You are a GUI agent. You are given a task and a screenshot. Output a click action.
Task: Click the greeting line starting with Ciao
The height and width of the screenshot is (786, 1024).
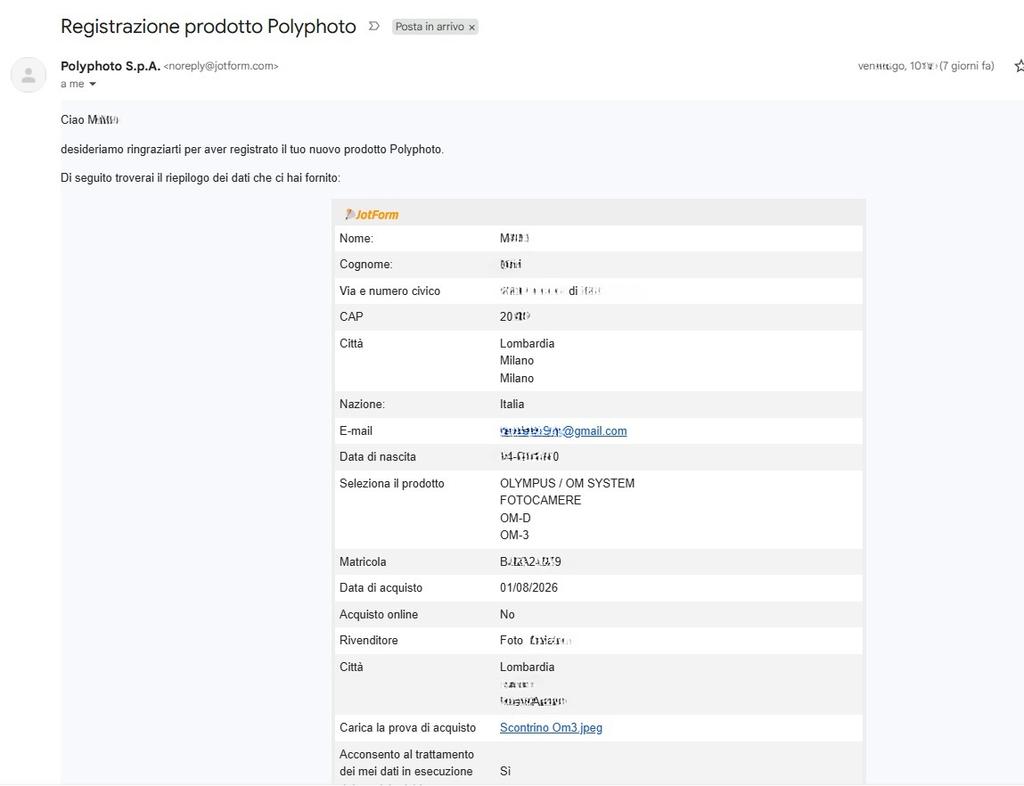(89, 120)
